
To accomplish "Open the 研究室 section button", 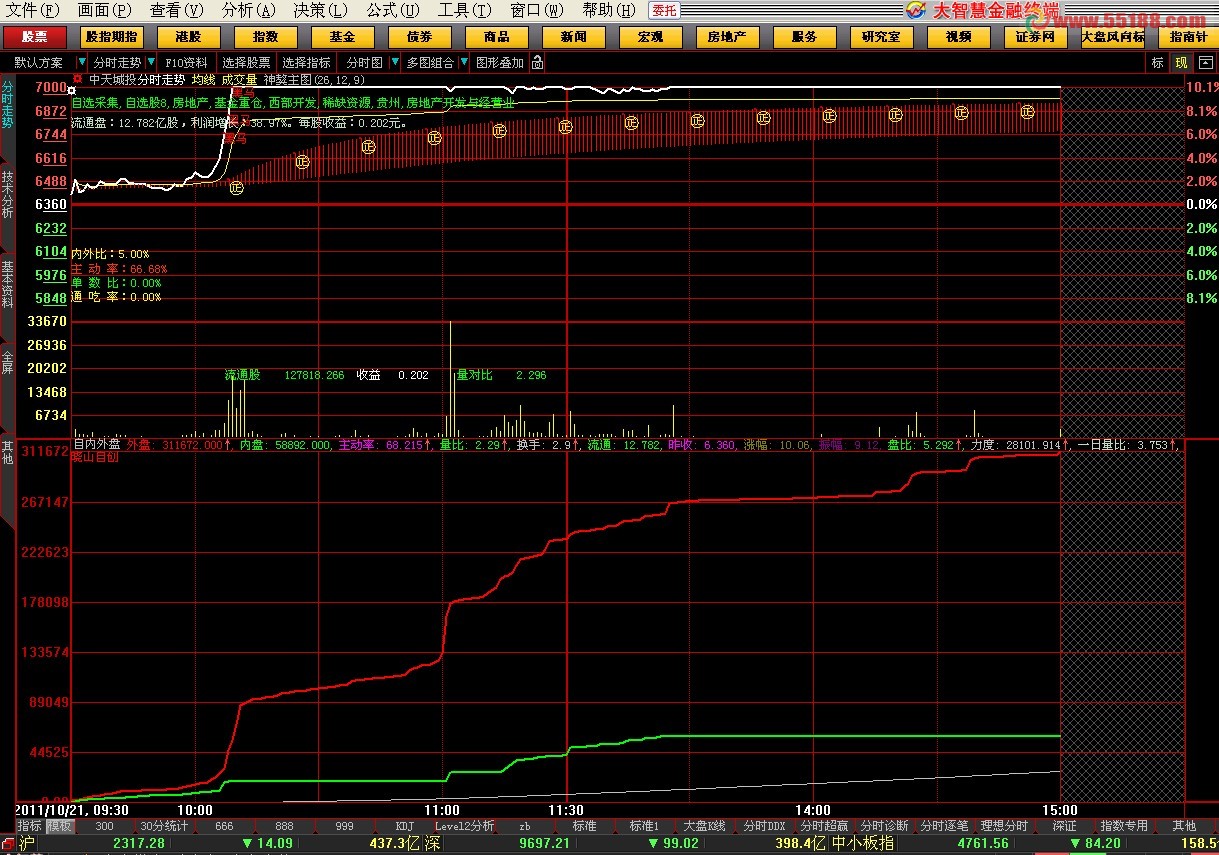I will tap(881, 37).
